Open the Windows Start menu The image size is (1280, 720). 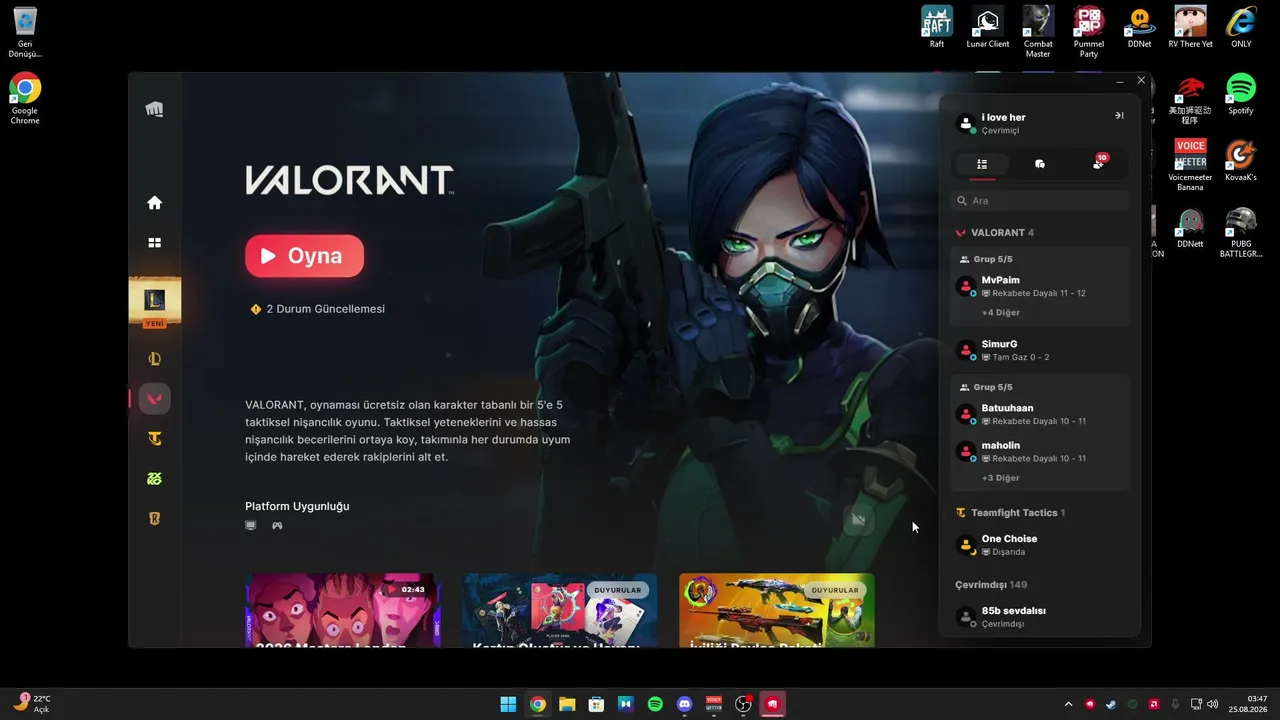508,704
